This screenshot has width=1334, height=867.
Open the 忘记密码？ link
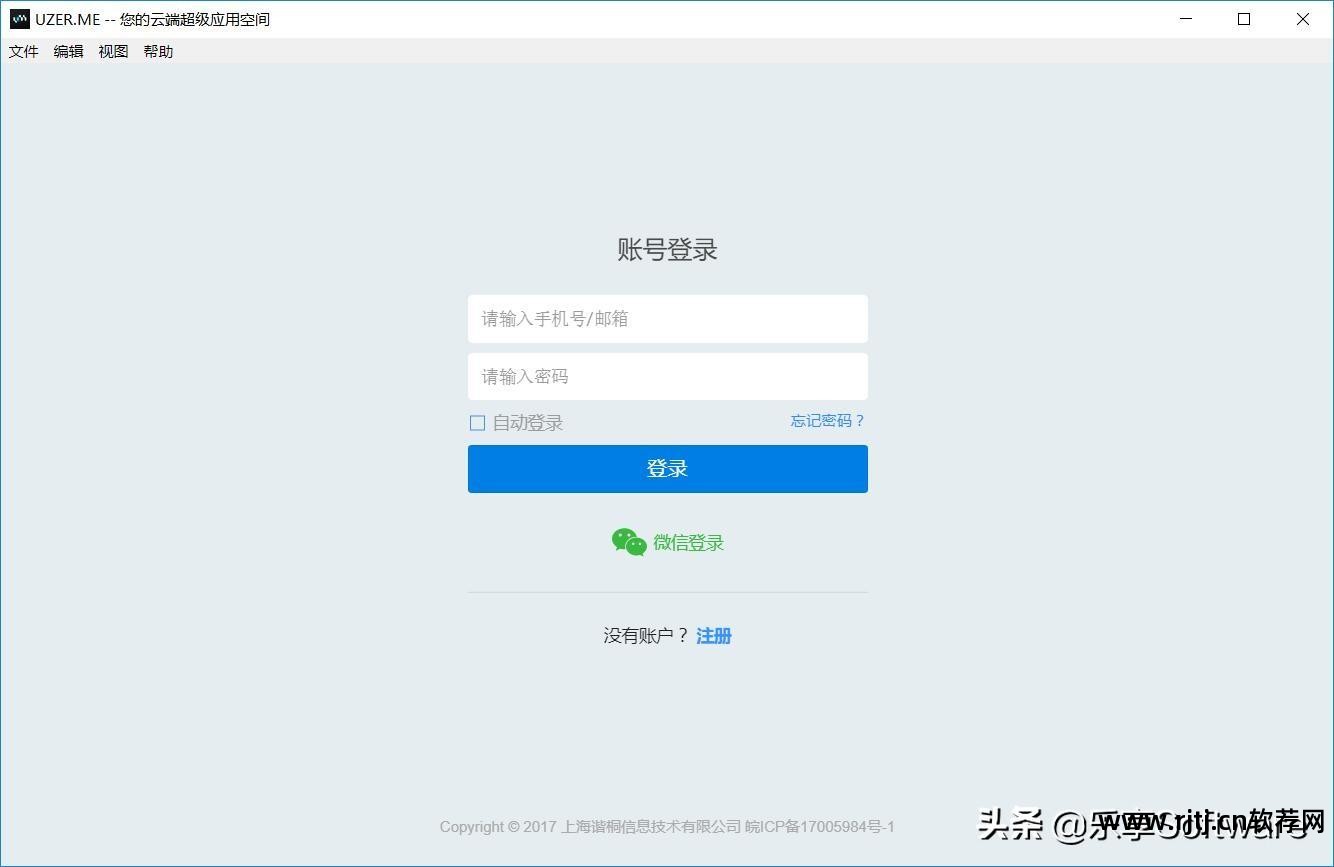pyautogui.click(x=828, y=421)
